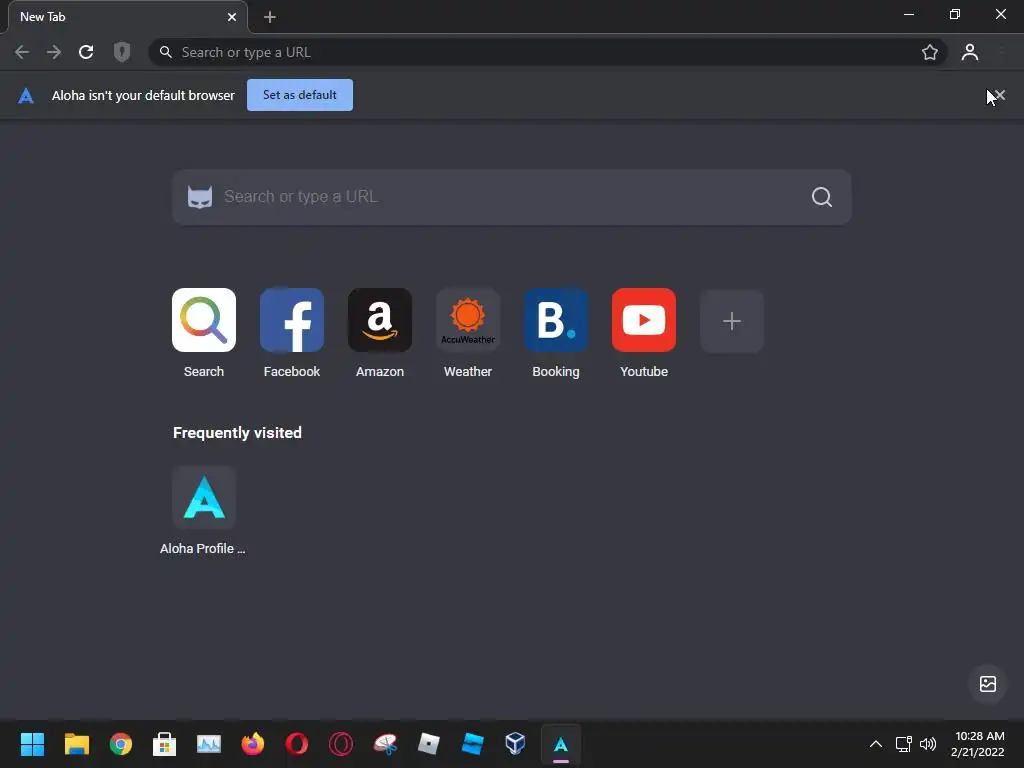1024x768 pixels.
Task: Dismiss the default browser notification bar
Action: point(999,95)
